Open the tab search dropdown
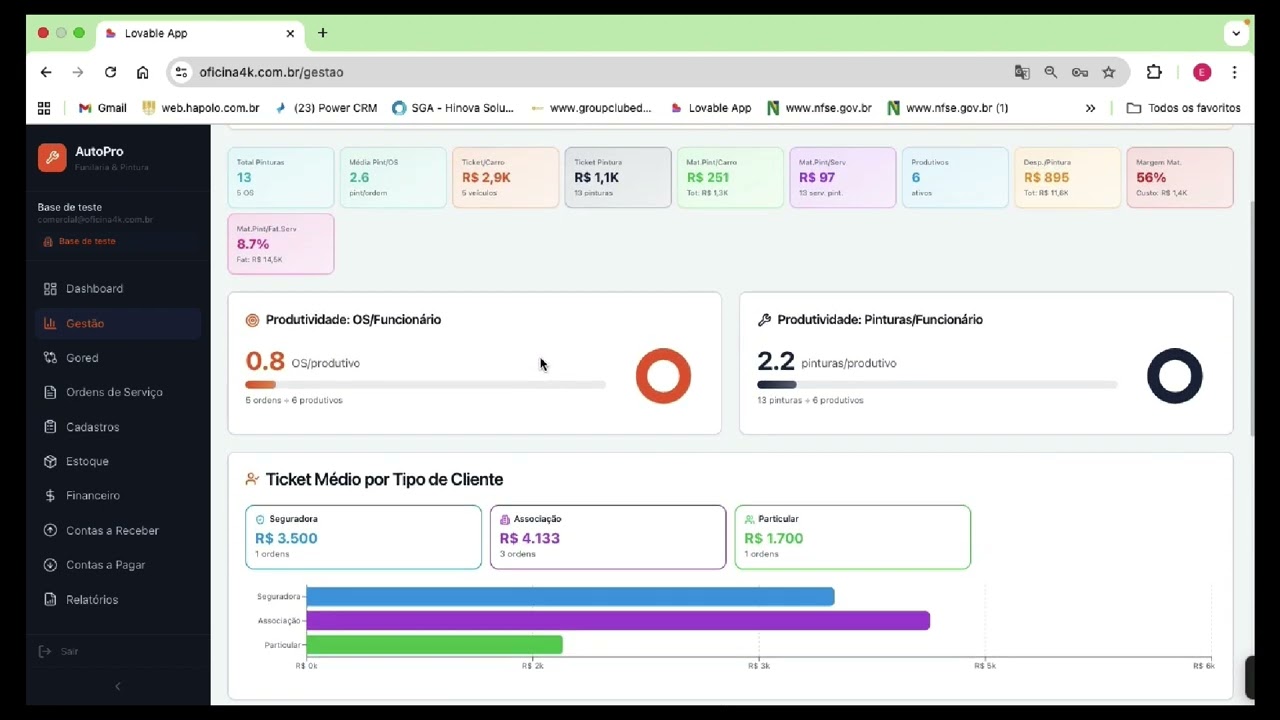Viewport: 1280px width, 720px height. click(1237, 33)
